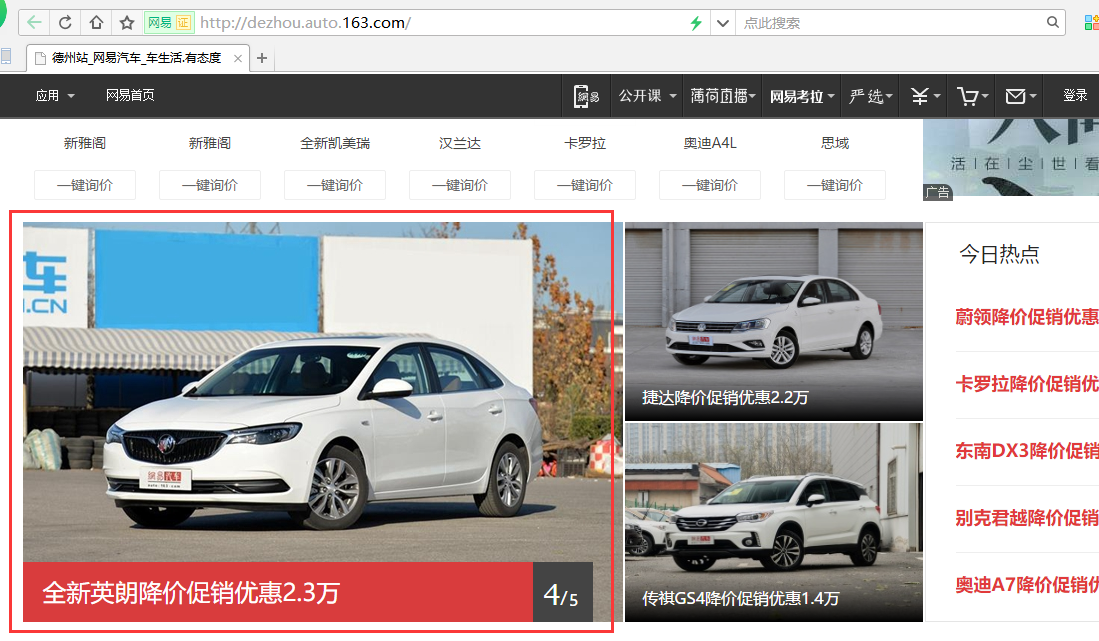Open the mail envelope icon menu
1099x641 pixels.
(x=1020, y=96)
